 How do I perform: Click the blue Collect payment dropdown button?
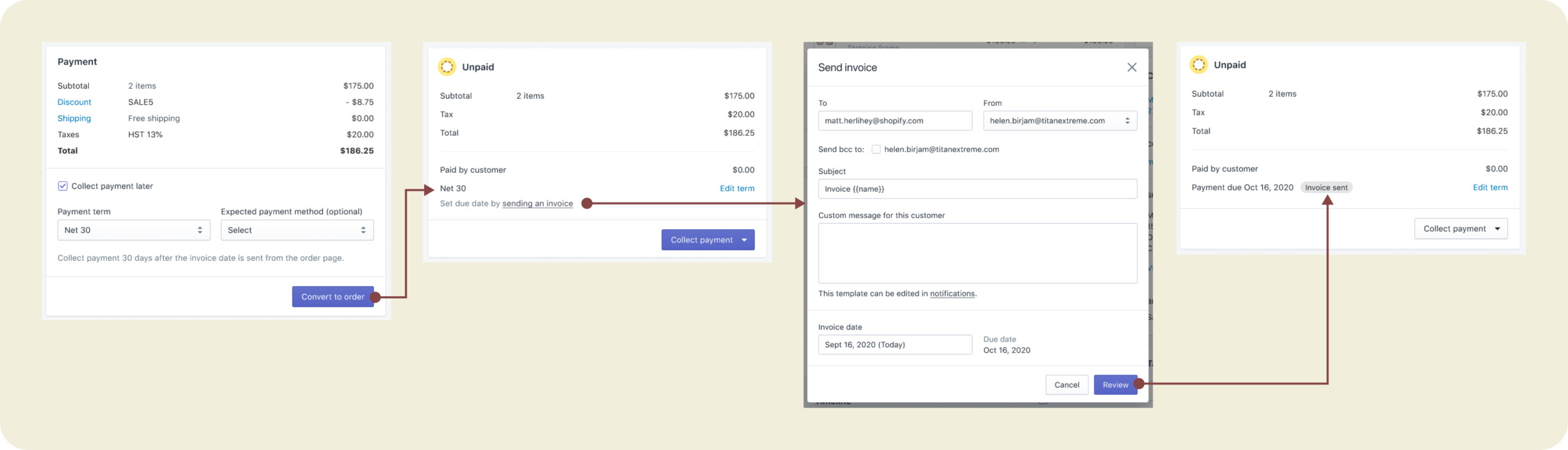tap(707, 240)
